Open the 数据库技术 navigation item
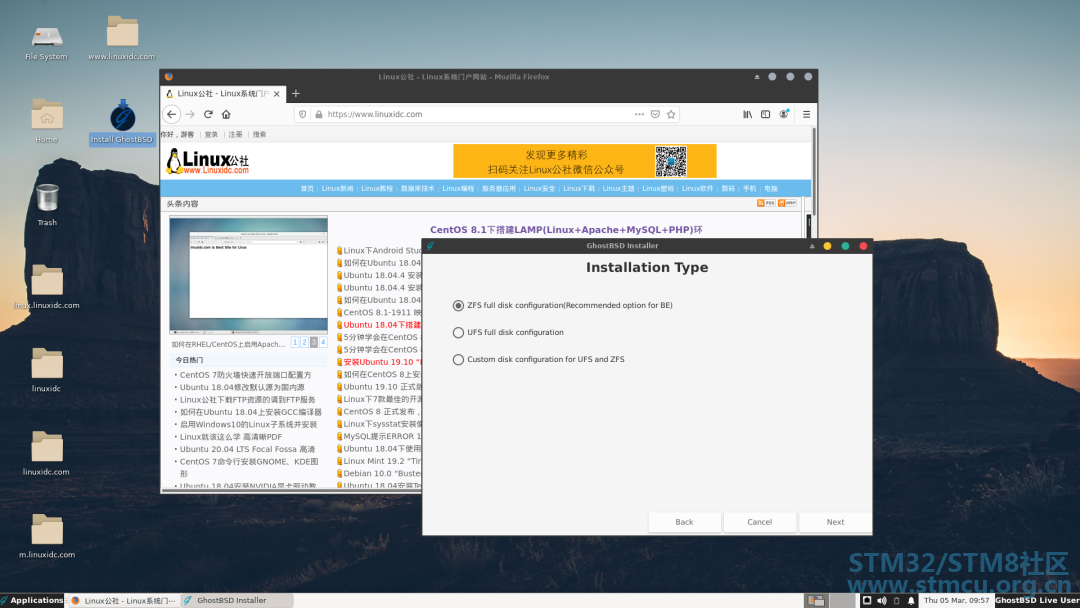This screenshot has height=608, width=1080. tap(417, 189)
